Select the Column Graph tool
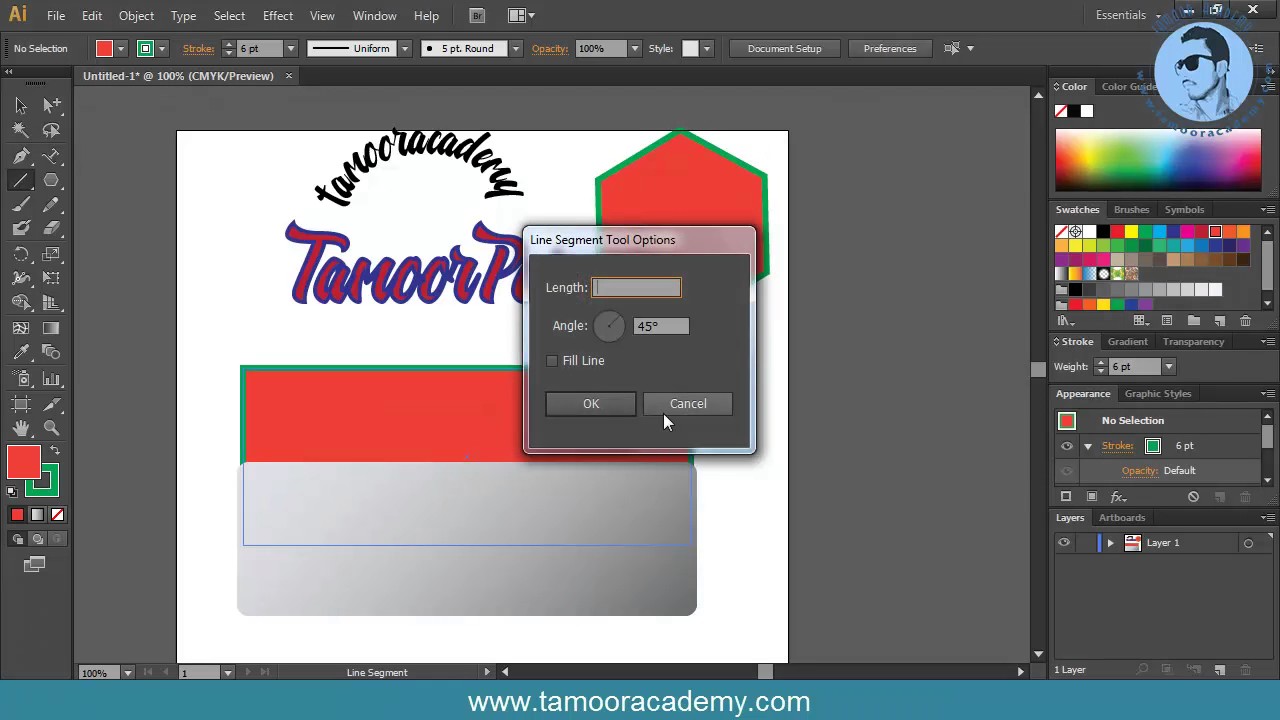Image resolution: width=1280 pixels, height=720 pixels. [x=52, y=379]
